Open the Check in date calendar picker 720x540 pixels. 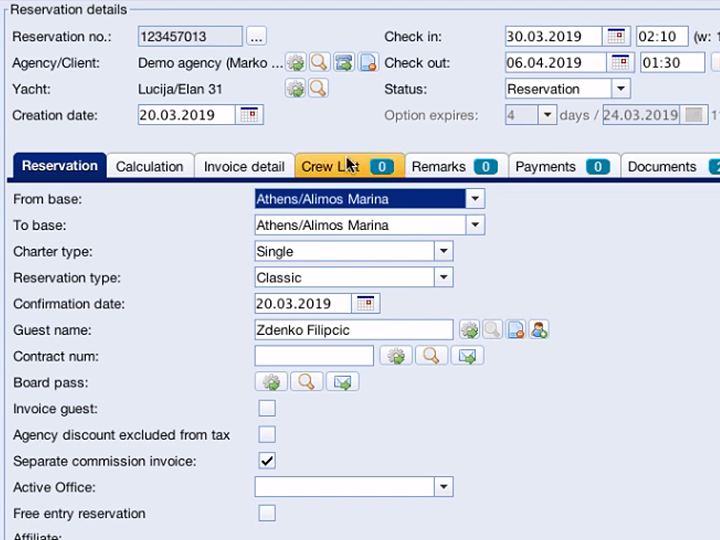pyautogui.click(x=617, y=37)
